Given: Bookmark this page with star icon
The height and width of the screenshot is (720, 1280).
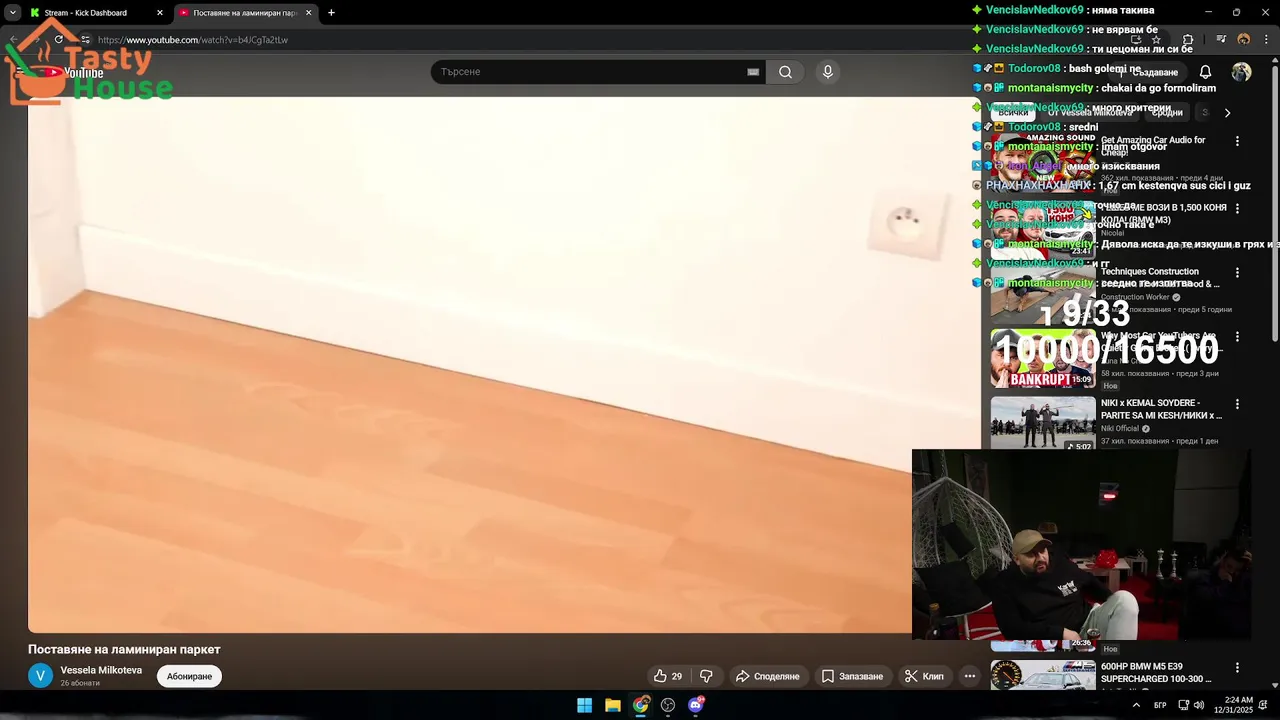Looking at the screenshot, I should point(1156,40).
